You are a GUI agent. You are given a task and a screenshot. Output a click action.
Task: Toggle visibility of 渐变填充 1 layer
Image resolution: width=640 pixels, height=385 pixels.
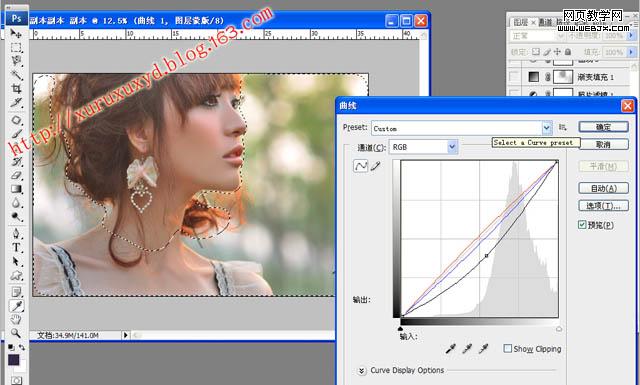pos(513,76)
